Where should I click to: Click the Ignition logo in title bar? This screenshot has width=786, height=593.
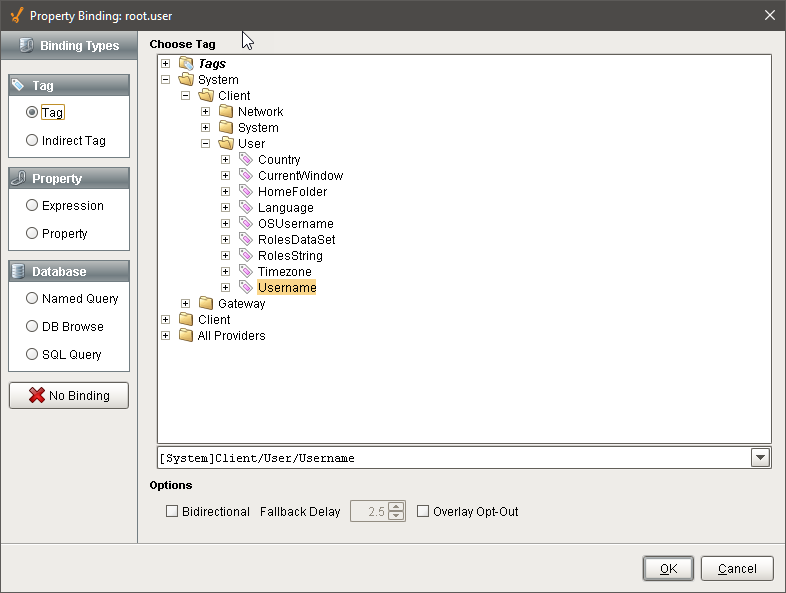pos(17,16)
